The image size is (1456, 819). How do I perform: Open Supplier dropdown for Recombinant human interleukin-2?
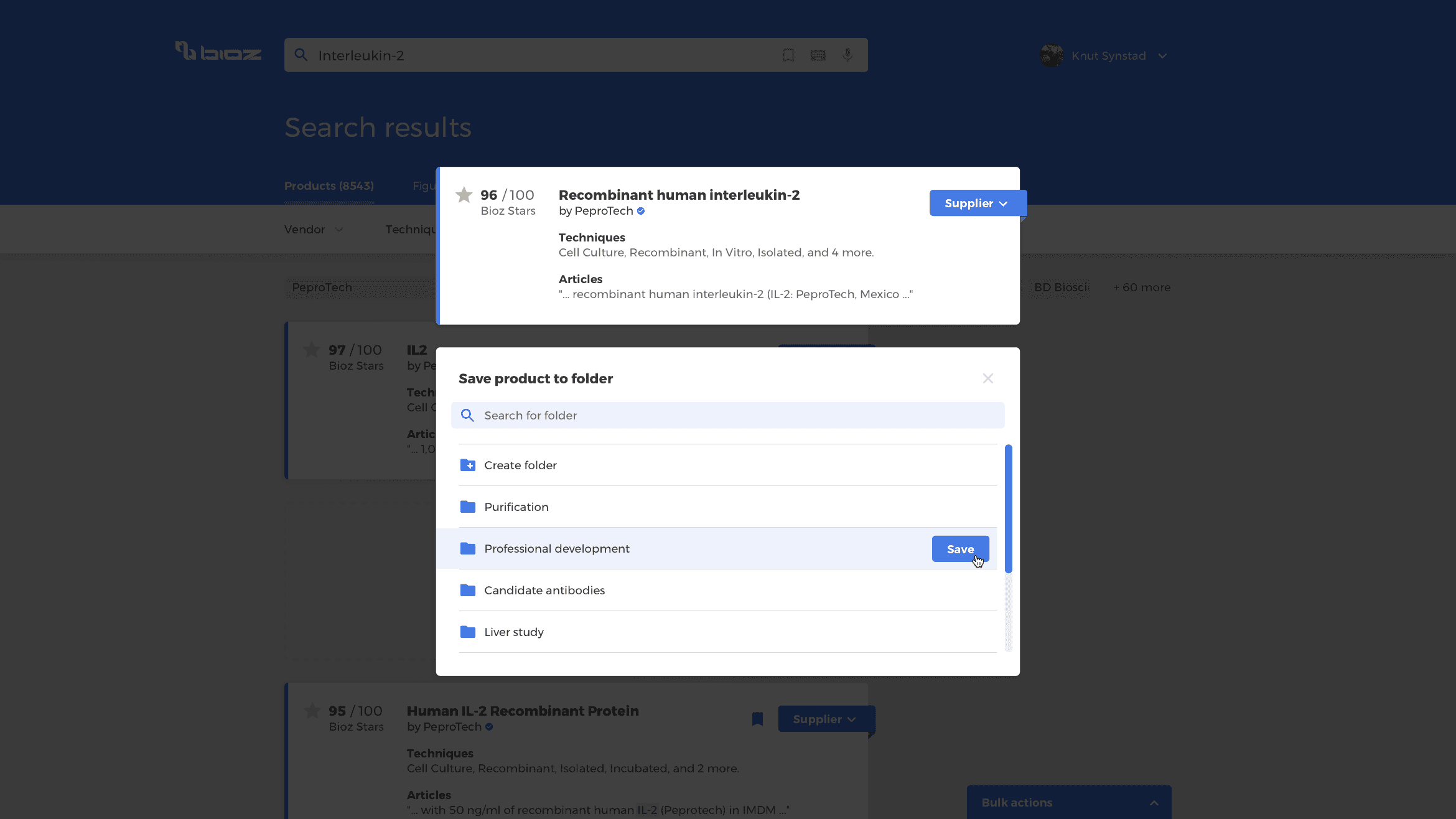(975, 203)
